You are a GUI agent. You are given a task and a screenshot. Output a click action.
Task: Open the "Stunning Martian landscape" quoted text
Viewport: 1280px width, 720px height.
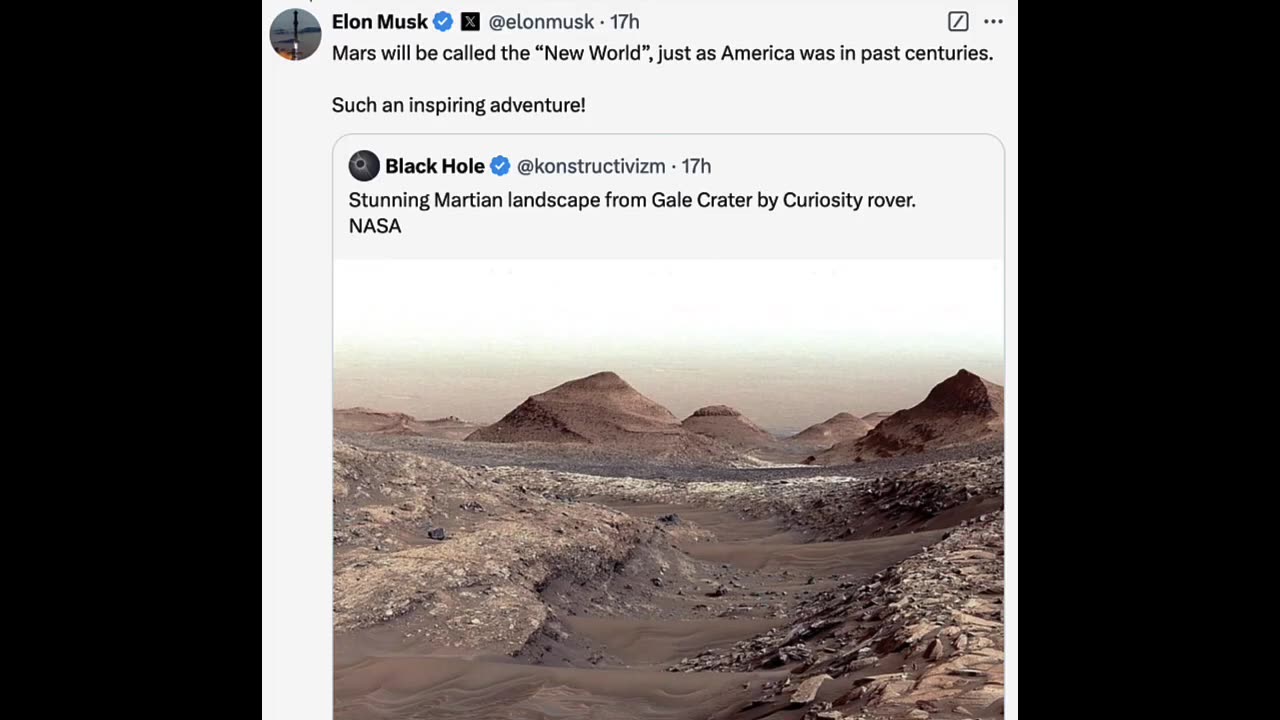[x=631, y=200]
